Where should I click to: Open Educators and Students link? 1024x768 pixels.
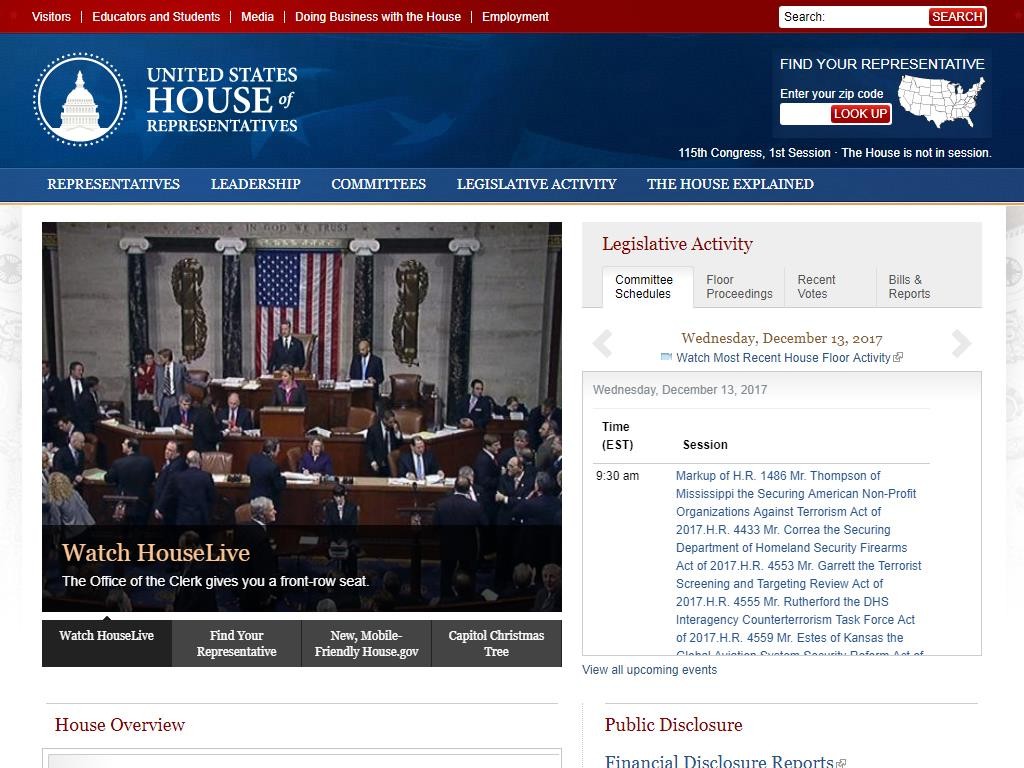click(156, 16)
